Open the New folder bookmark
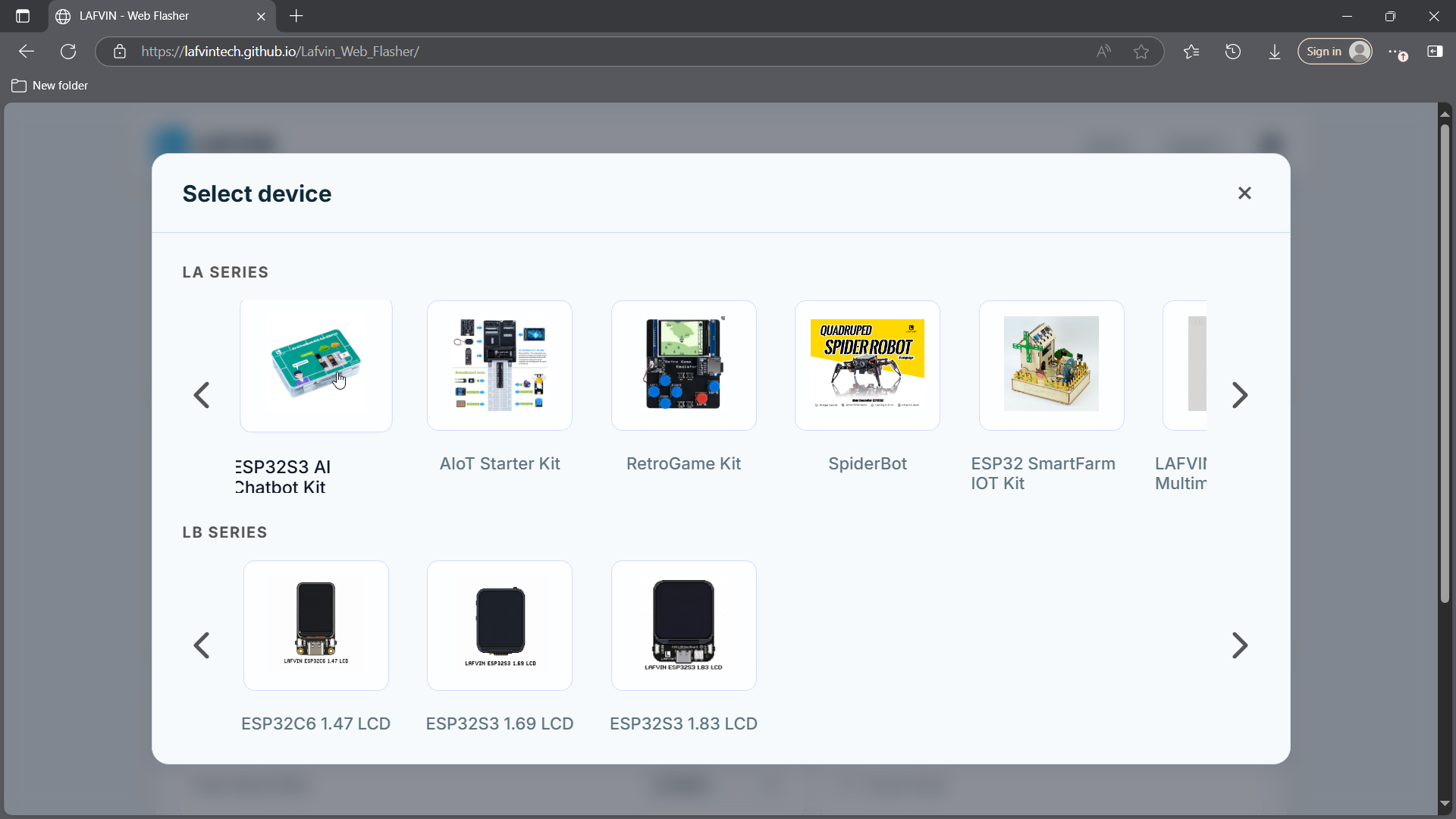 pos(50,86)
